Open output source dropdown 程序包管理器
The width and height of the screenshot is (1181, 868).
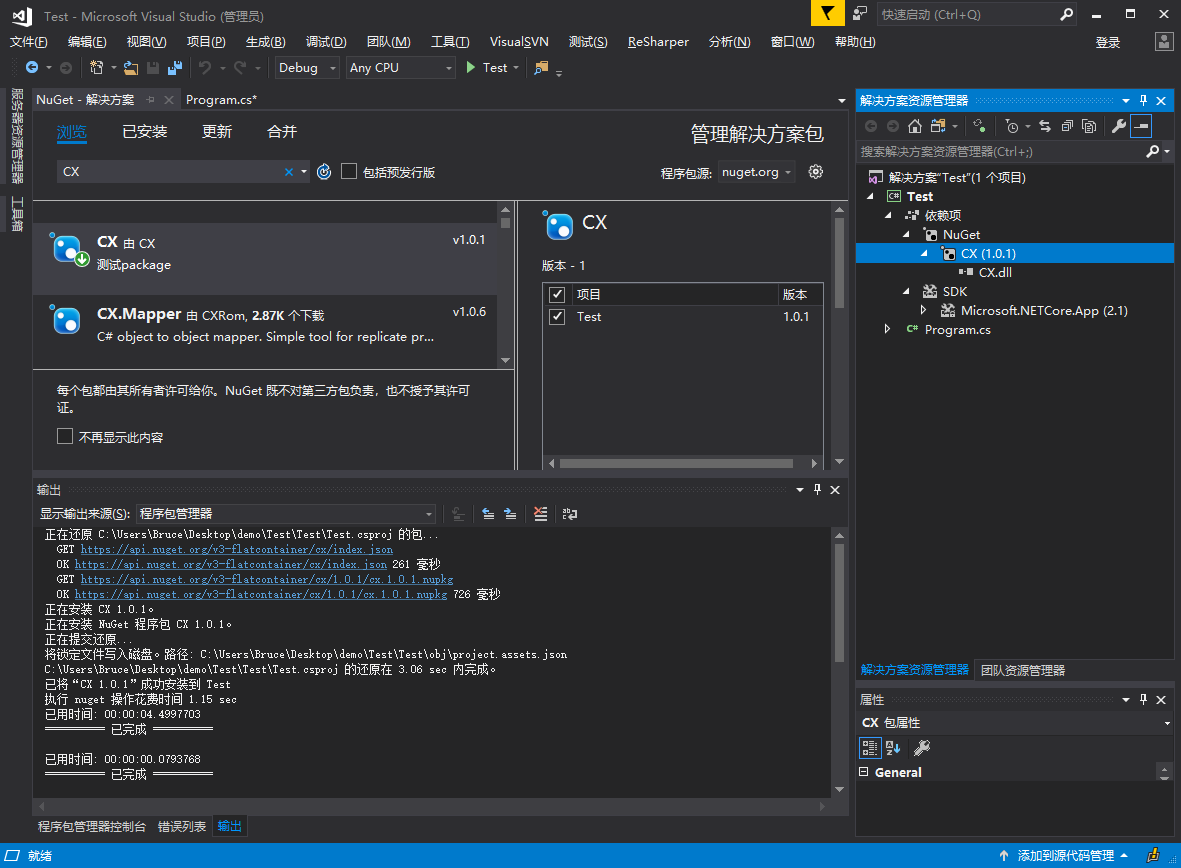coord(285,514)
